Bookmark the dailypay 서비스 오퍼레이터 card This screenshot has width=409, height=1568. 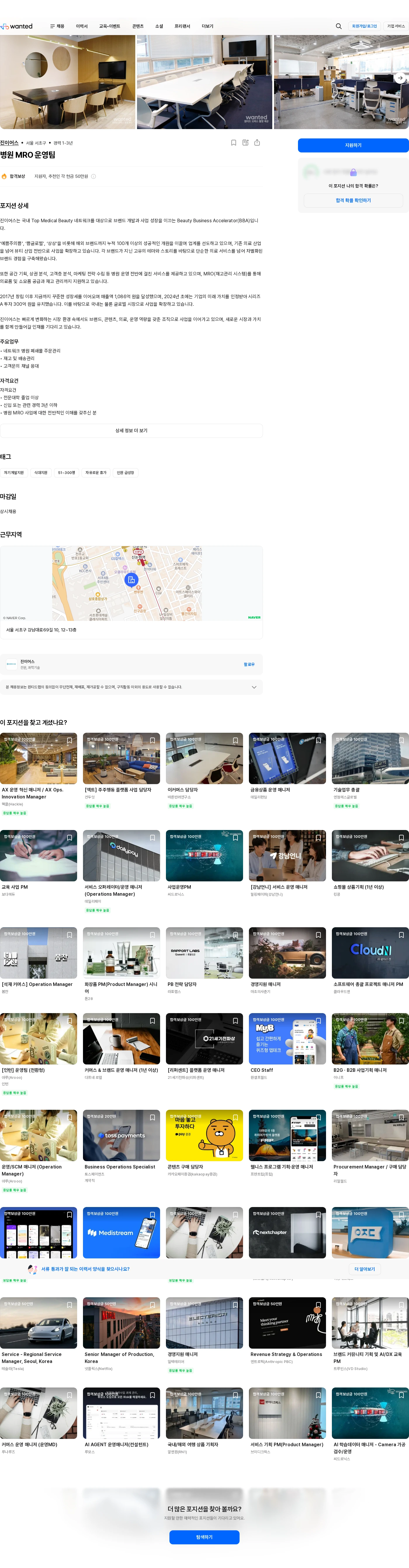[152, 838]
